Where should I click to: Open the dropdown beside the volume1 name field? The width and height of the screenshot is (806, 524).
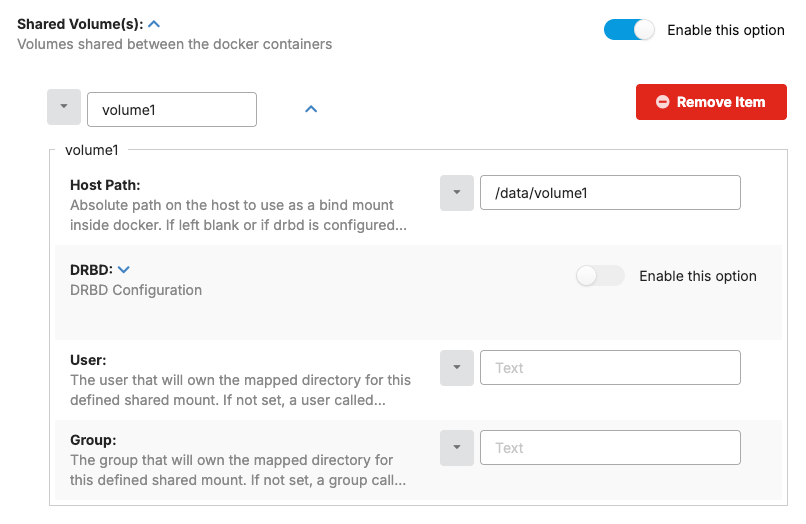click(x=64, y=107)
